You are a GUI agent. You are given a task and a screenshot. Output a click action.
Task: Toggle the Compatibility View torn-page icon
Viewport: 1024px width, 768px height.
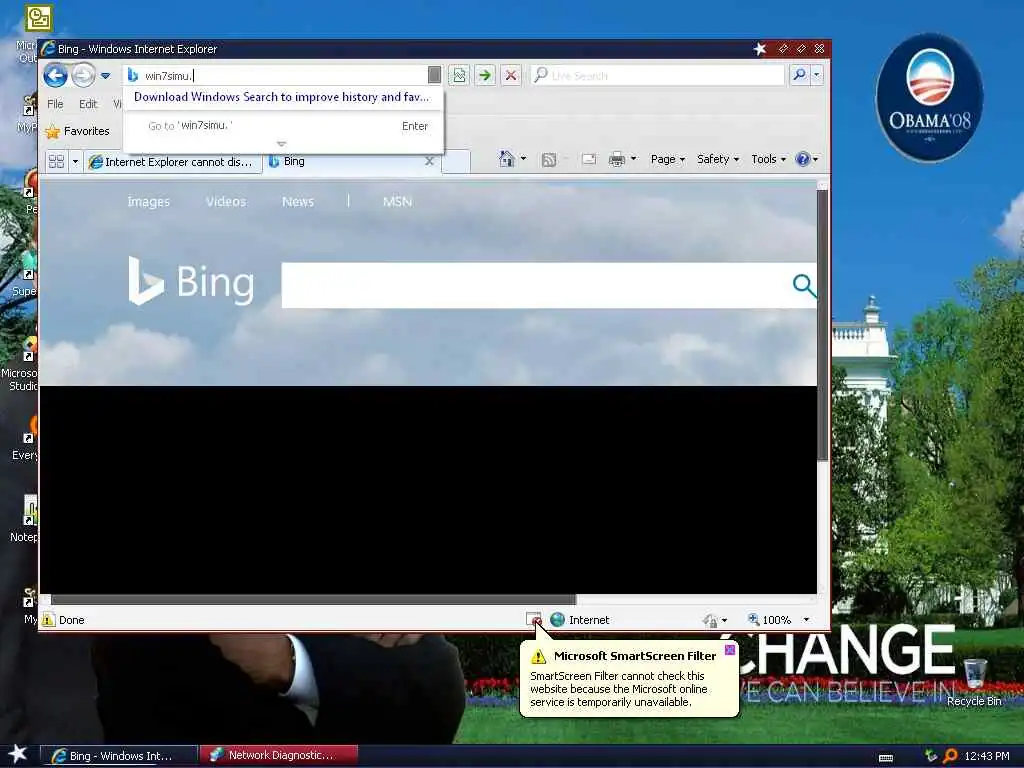click(x=460, y=76)
